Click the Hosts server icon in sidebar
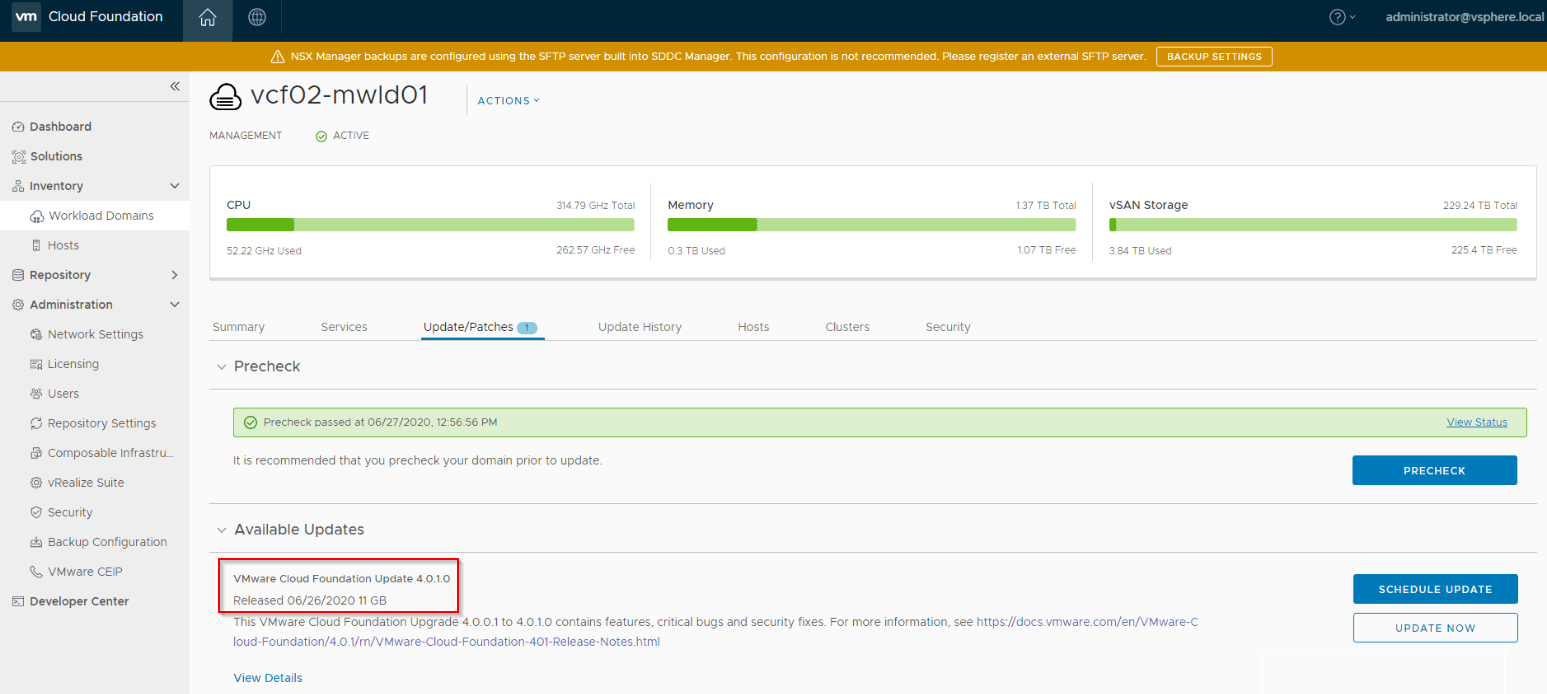1547x694 pixels. pos(37,245)
